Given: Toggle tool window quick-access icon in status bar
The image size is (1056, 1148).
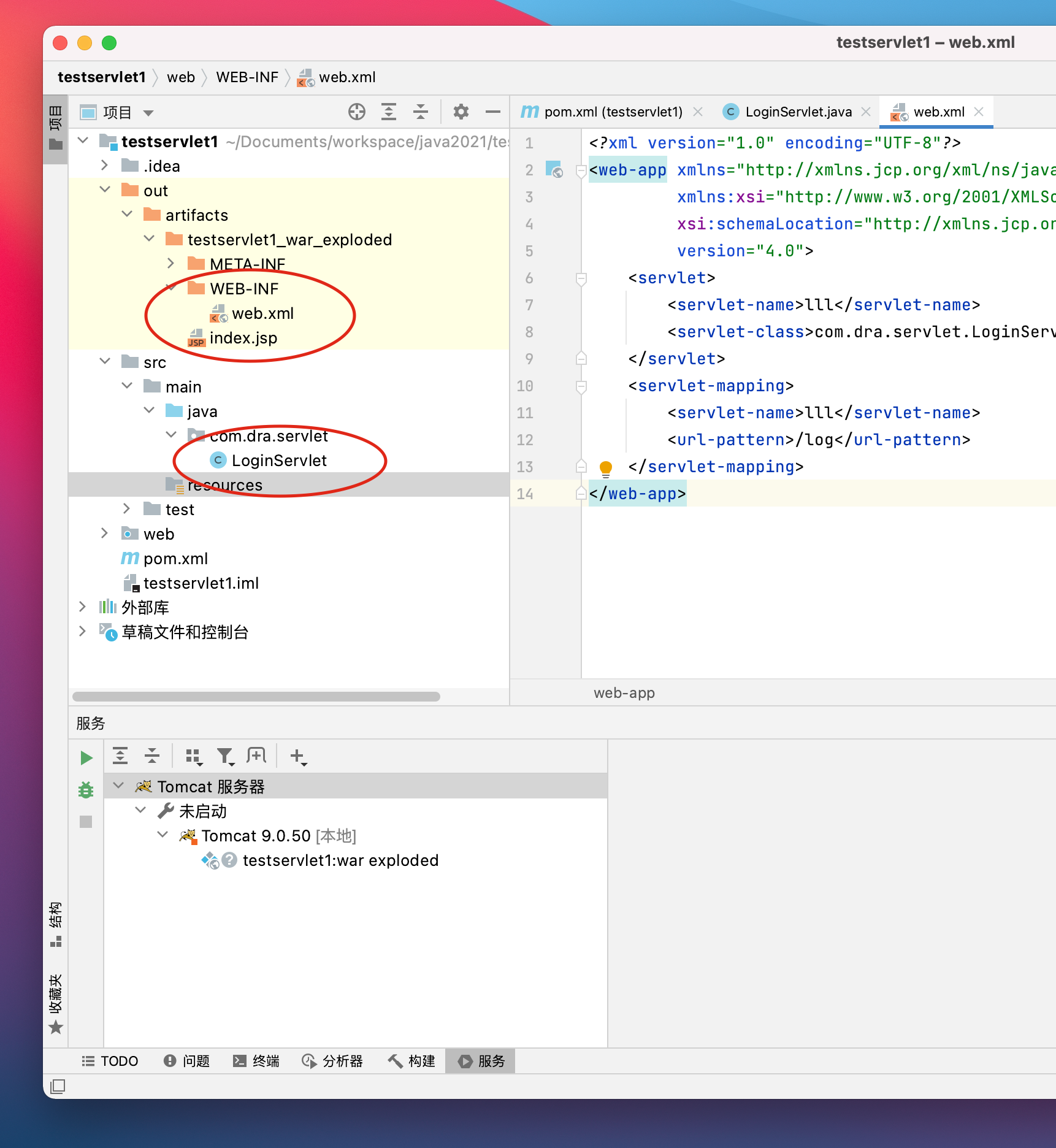Looking at the screenshot, I should 58,1086.
